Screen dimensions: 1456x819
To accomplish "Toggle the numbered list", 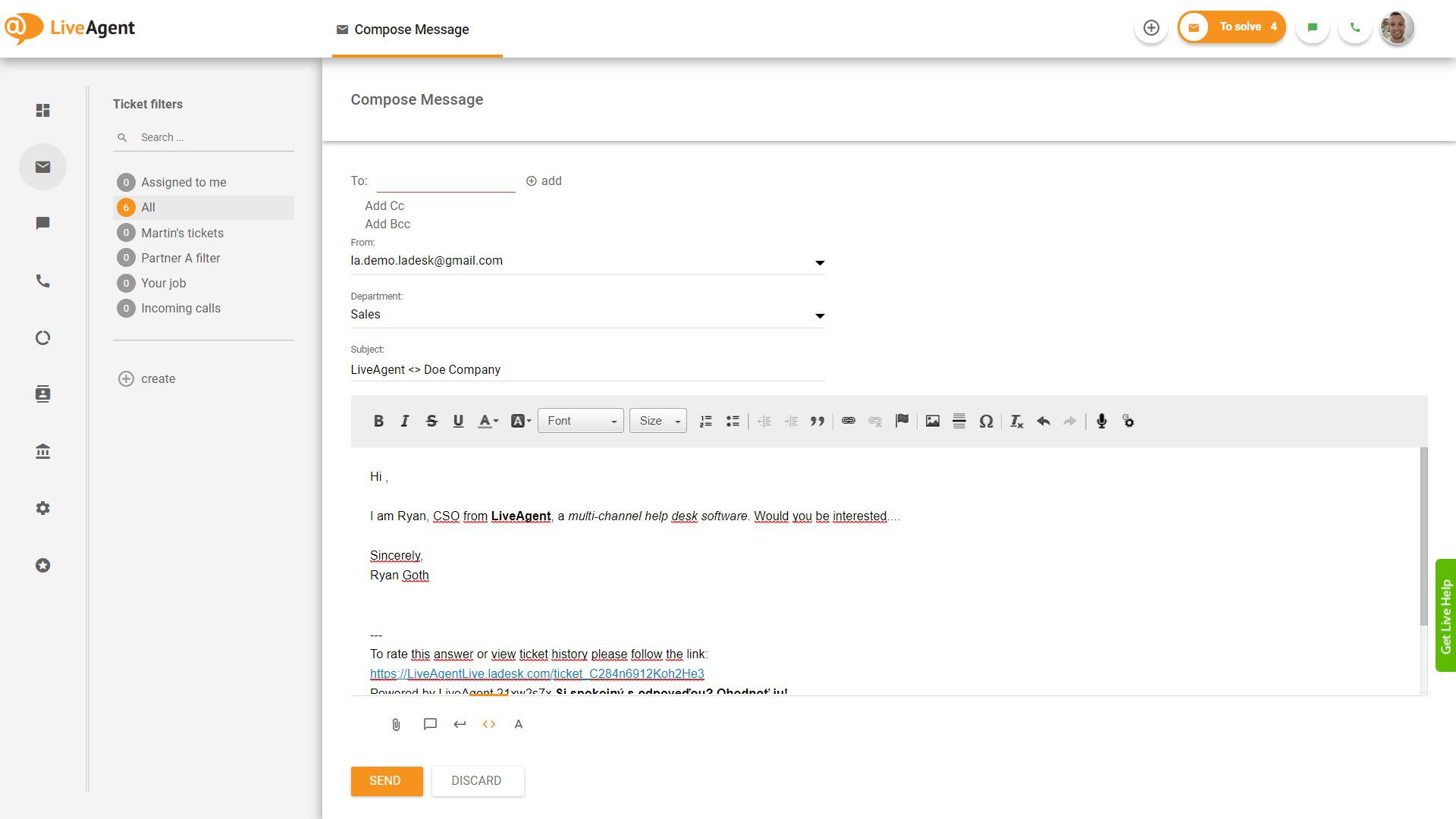I will (x=705, y=421).
